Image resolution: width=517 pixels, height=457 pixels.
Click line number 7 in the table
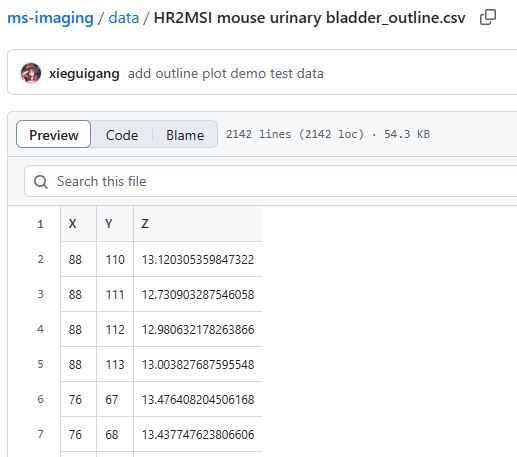click(x=41, y=434)
